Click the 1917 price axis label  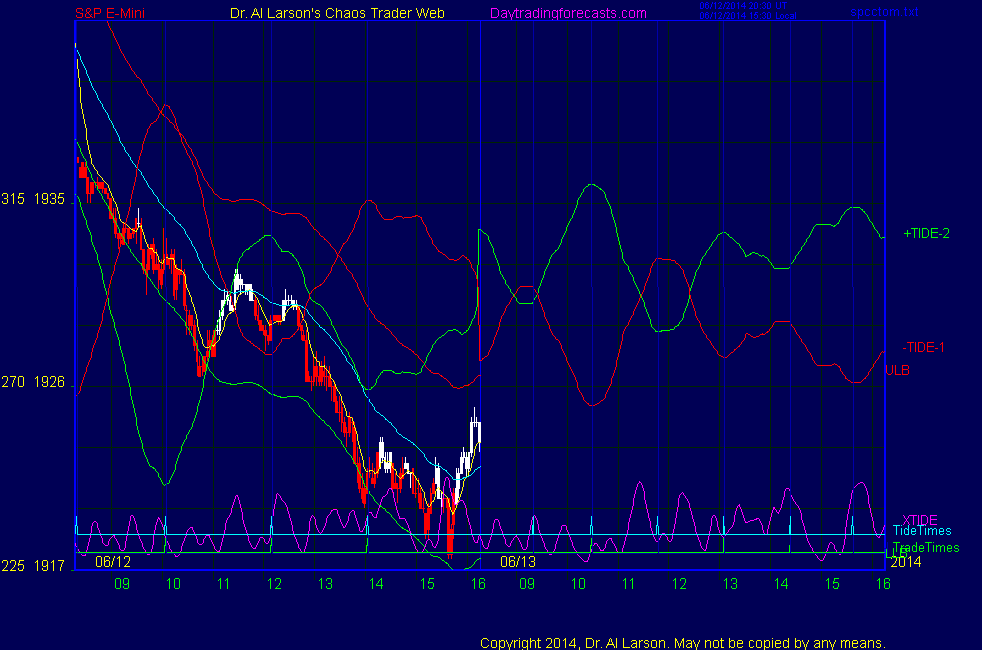[x=50, y=565]
